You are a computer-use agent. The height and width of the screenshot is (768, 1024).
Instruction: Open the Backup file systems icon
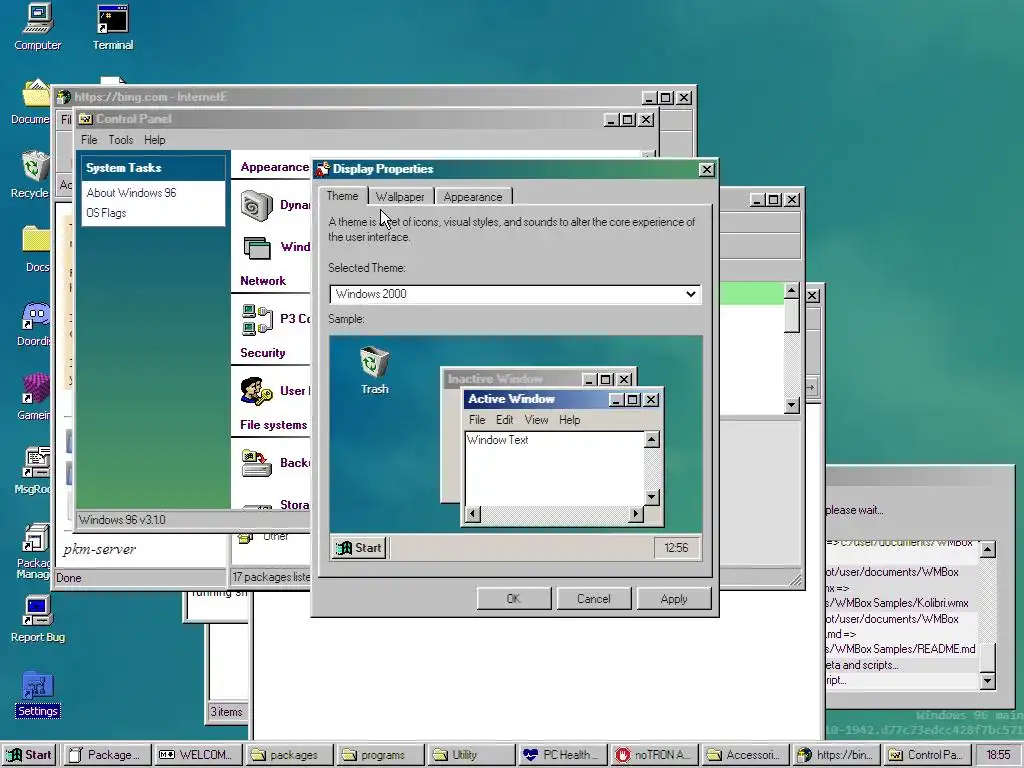tap(257, 463)
